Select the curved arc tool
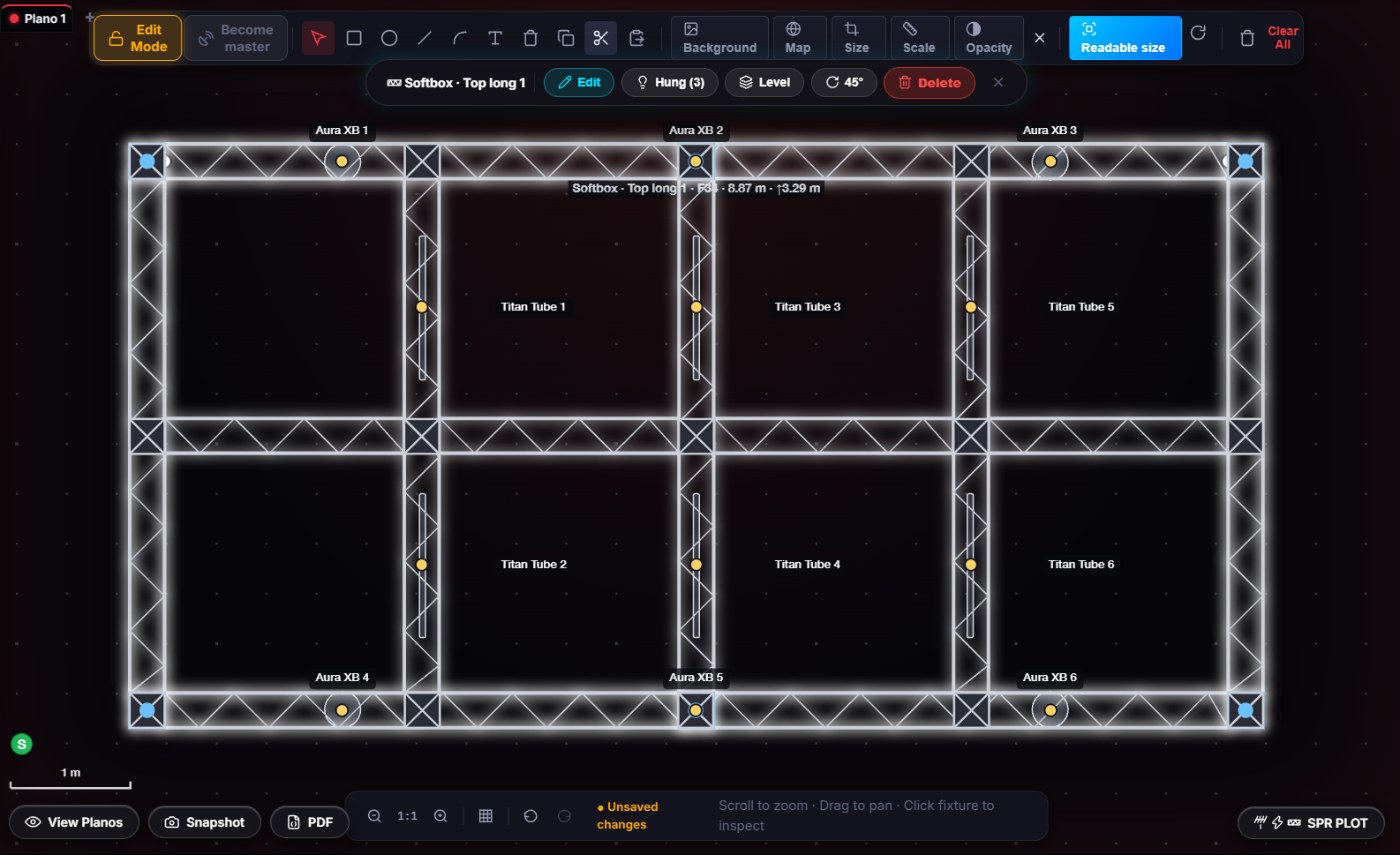 coord(460,38)
